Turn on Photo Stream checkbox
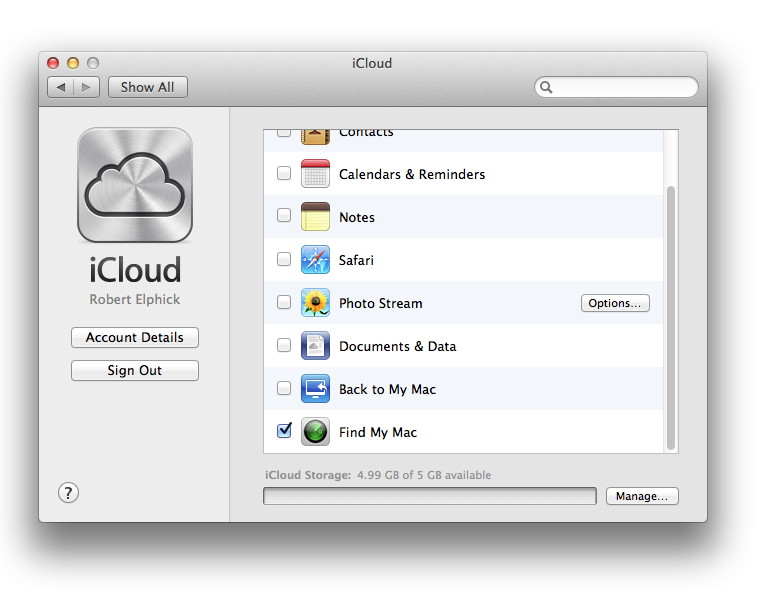Image resolution: width=767 pixels, height=597 pixels. click(x=284, y=302)
